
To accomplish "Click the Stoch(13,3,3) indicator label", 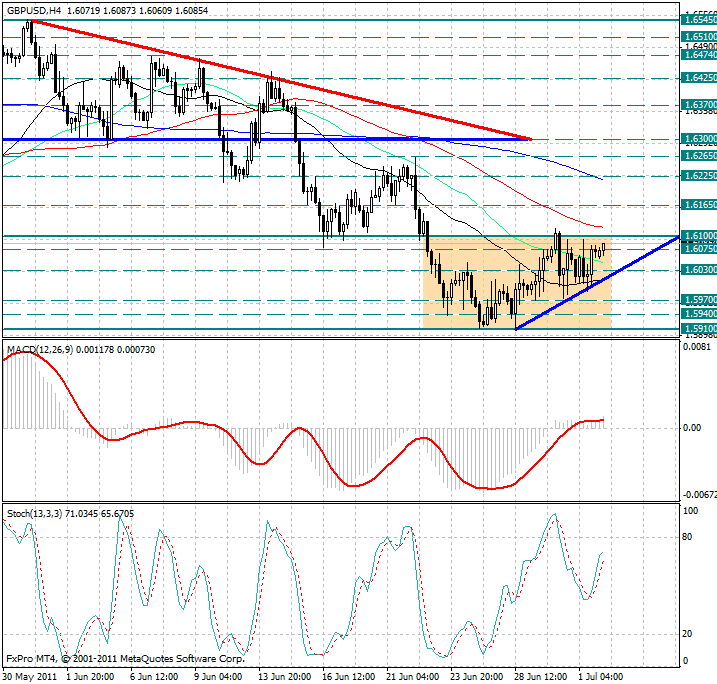I will [33, 513].
